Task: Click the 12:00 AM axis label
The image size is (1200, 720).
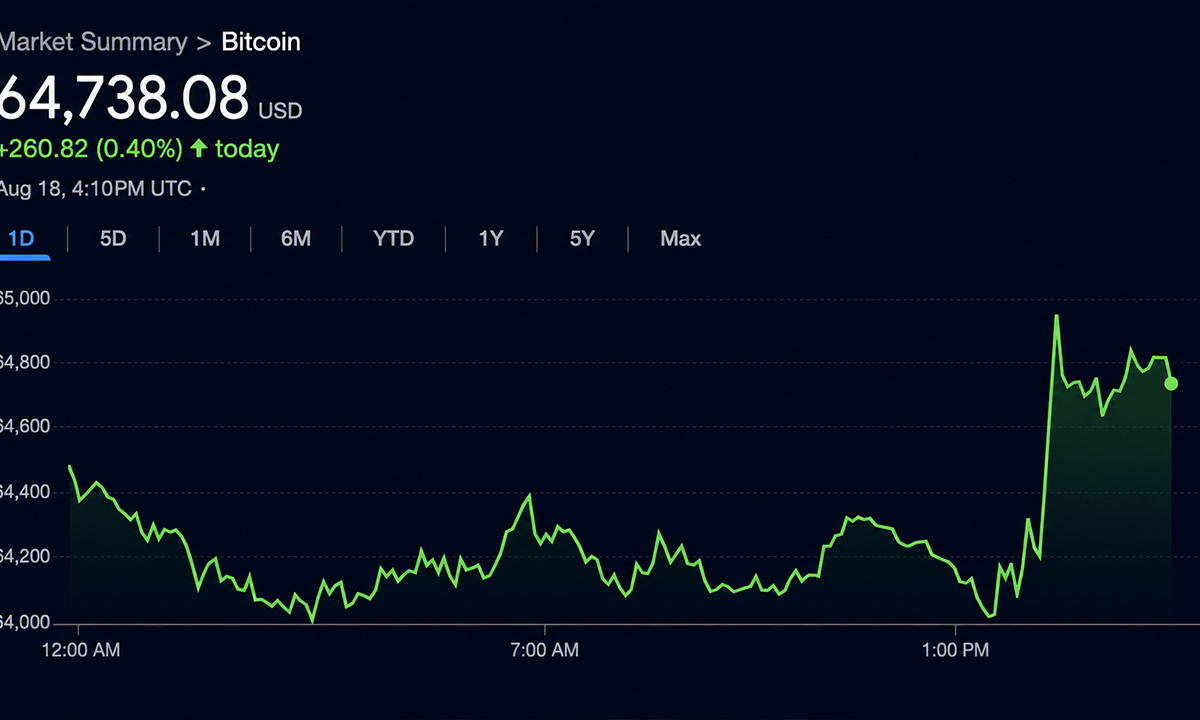Action: [x=79, y=650]
